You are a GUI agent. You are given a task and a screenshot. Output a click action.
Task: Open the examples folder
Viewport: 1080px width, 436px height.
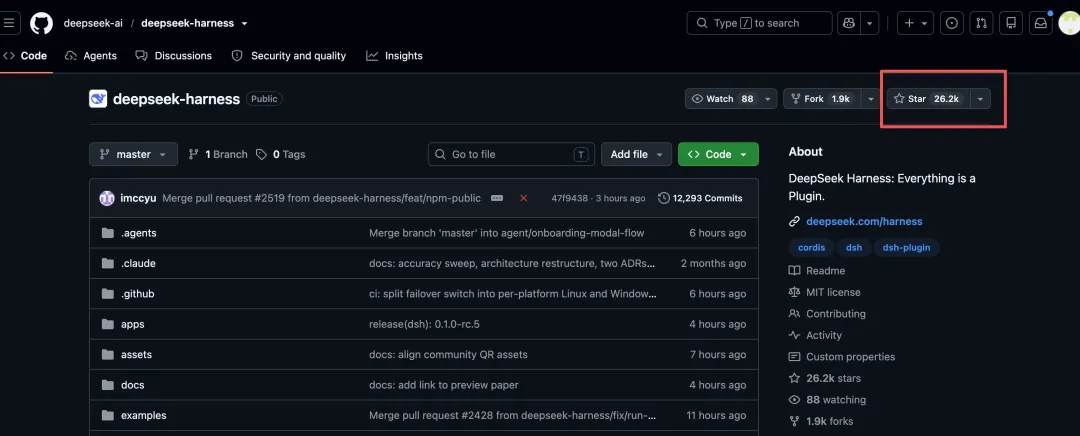pos(143,415)
